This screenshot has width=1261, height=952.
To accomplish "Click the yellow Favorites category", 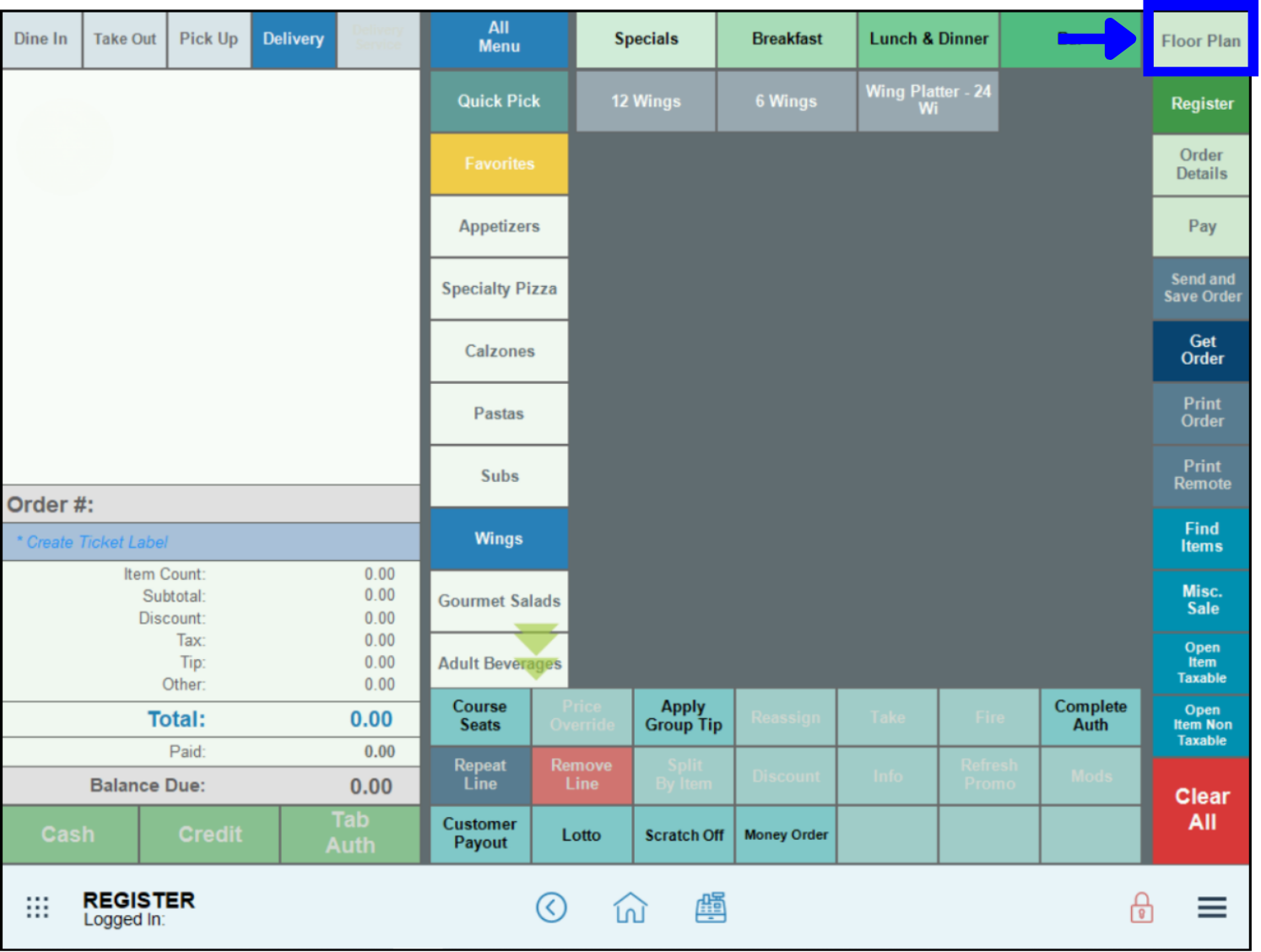I will point(499,164).
